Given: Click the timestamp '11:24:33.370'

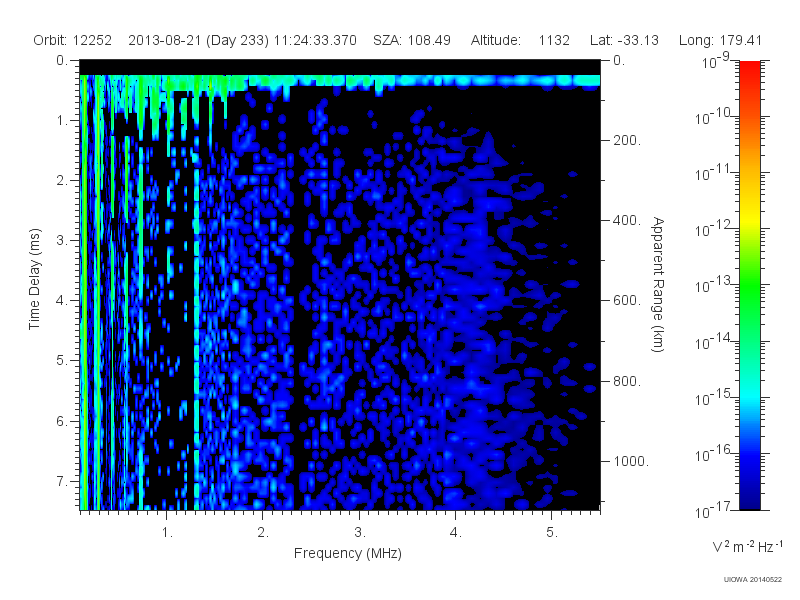Looking at the screenshot, I should point(315,40).
